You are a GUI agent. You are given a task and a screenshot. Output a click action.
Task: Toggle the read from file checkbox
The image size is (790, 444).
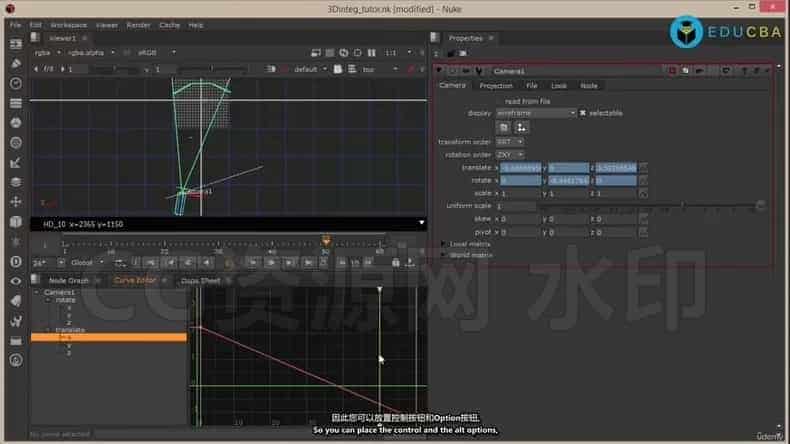(x=498, y=101)
